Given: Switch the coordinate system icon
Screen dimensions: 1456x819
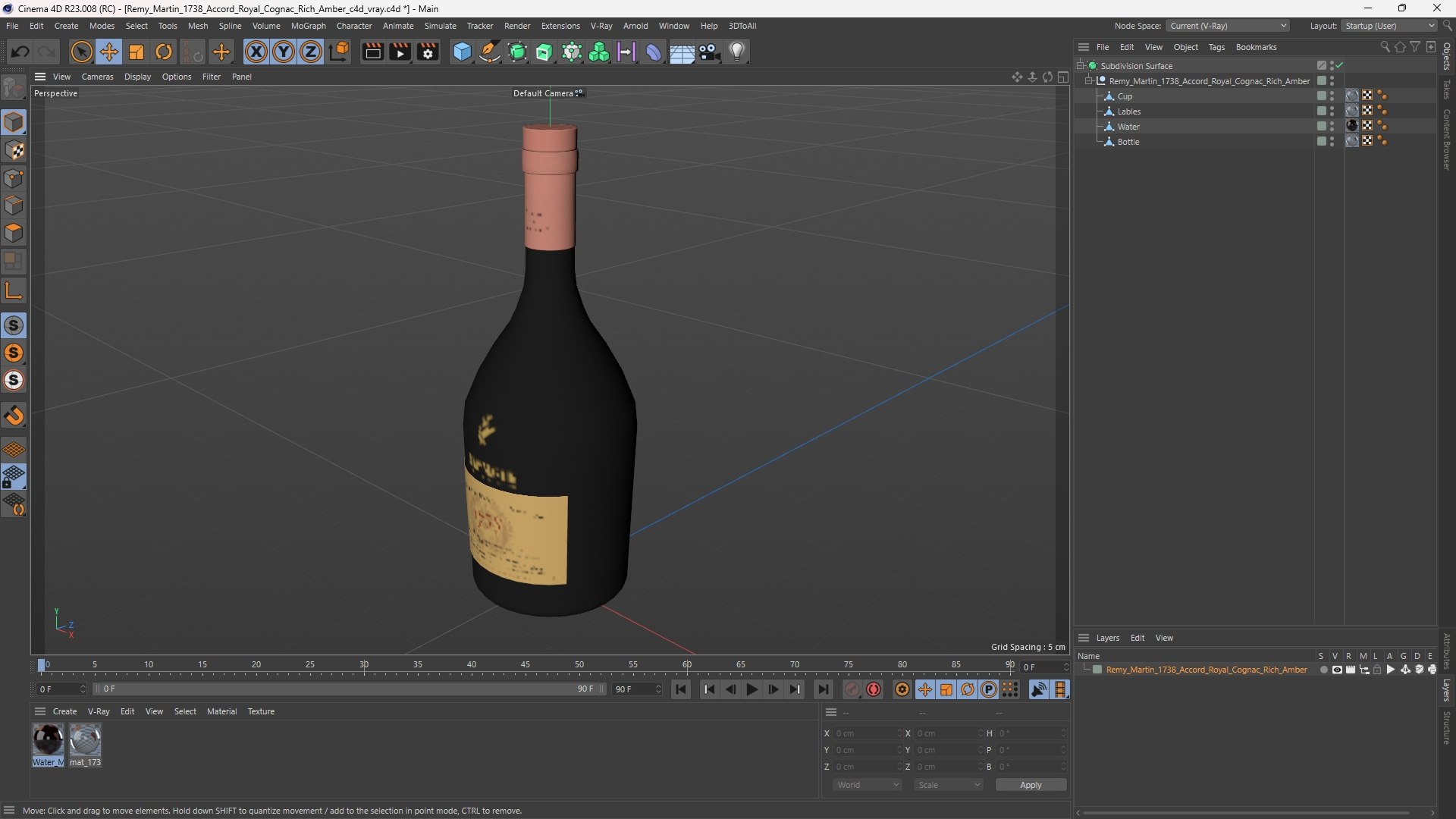Looking at the screenshot, I should 339,52.
